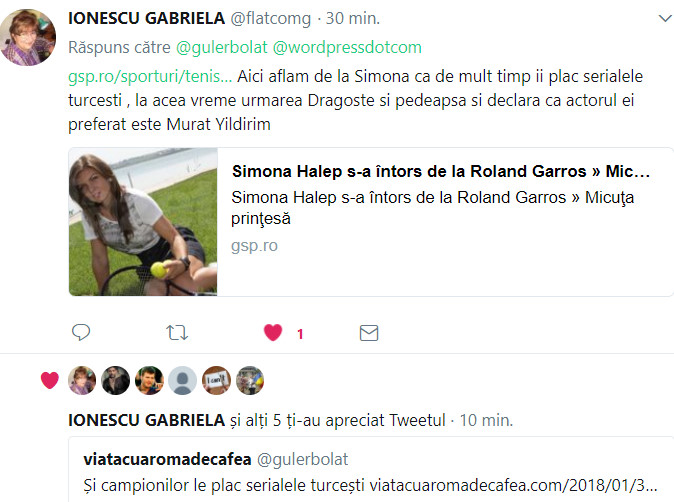This screenshot has height=502, width=674.
Task: Open the @wordpressdotcom mention
Action: click(347, 47)
